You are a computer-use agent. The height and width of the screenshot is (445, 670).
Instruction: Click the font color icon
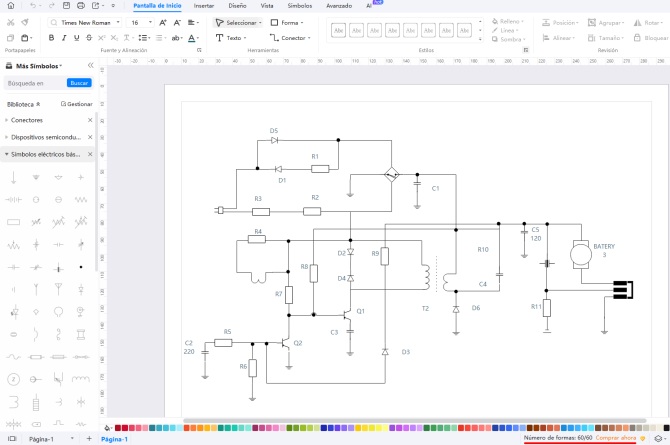[192, 38]
